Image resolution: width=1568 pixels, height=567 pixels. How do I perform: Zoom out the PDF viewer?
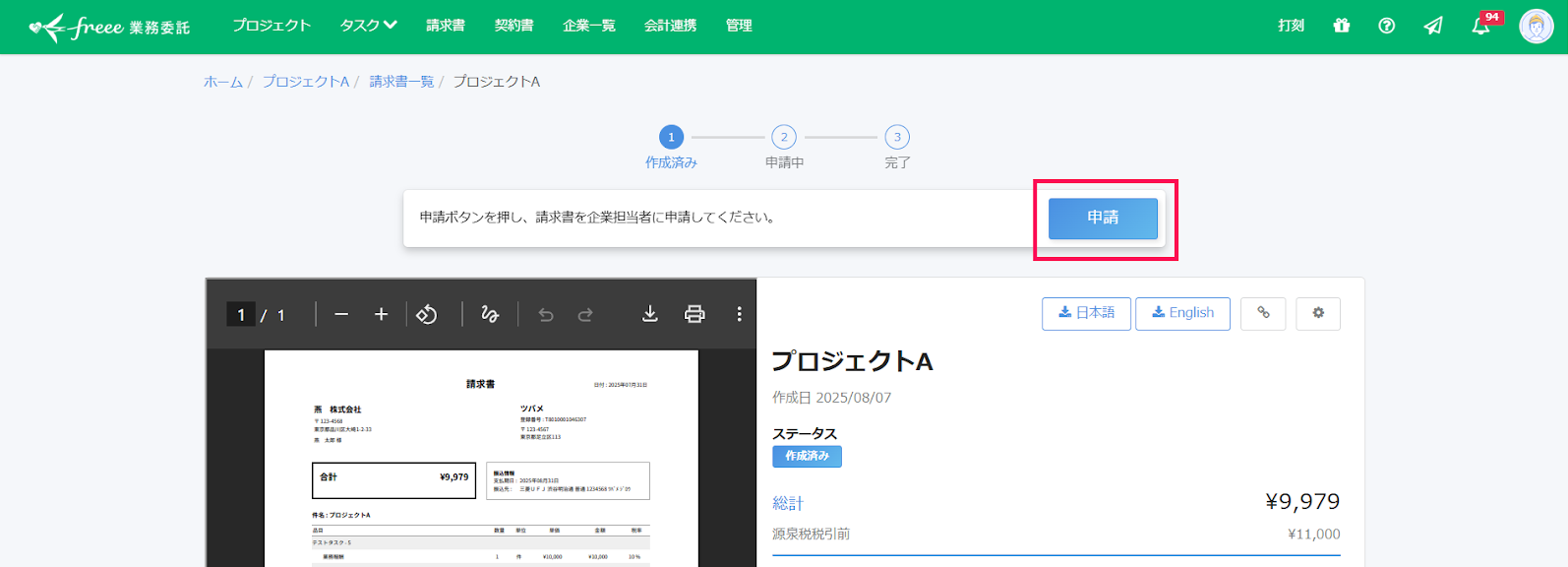click(341, 314)
